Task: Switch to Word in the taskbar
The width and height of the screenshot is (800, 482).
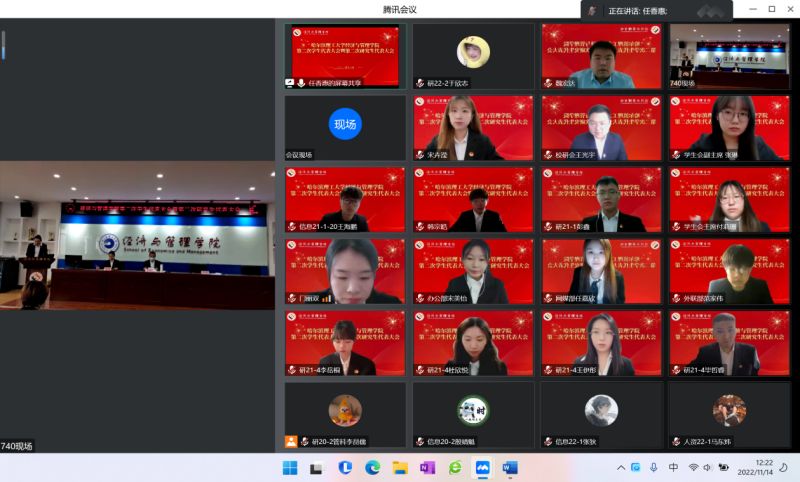Action: coord(509,468)
